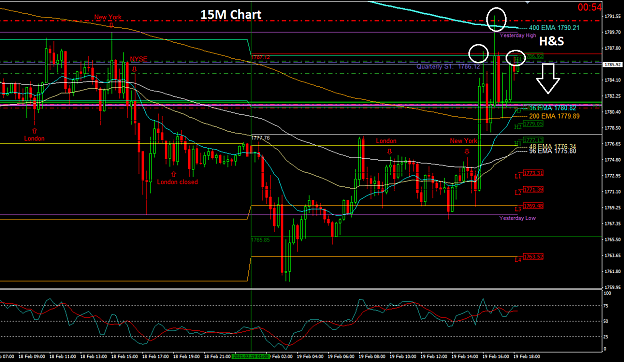Select the 96 EMA 1775.80 label

(552, 151)
